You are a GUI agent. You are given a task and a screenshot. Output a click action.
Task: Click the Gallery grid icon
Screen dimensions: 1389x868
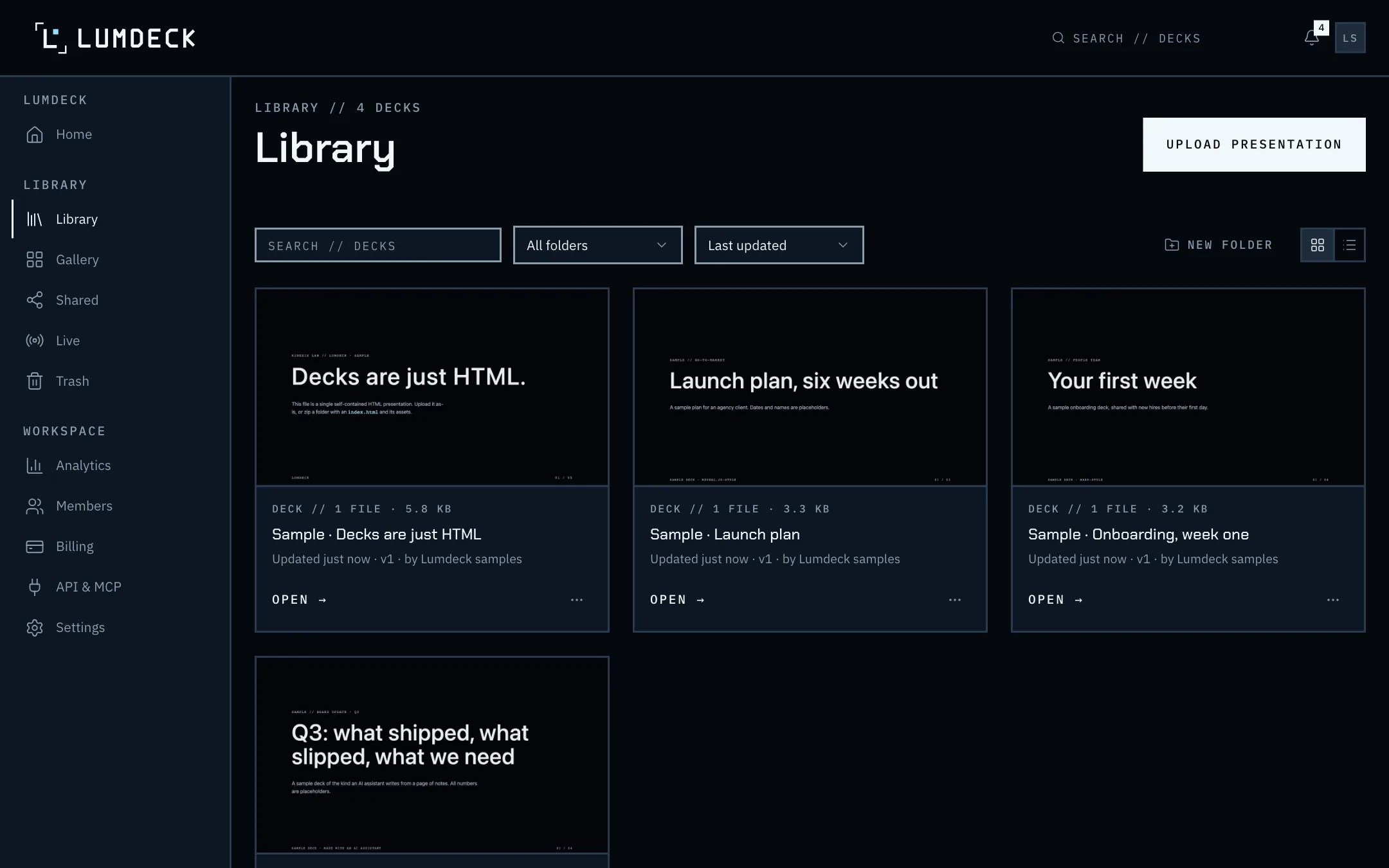pyautogui.click(x=35, y=260)
